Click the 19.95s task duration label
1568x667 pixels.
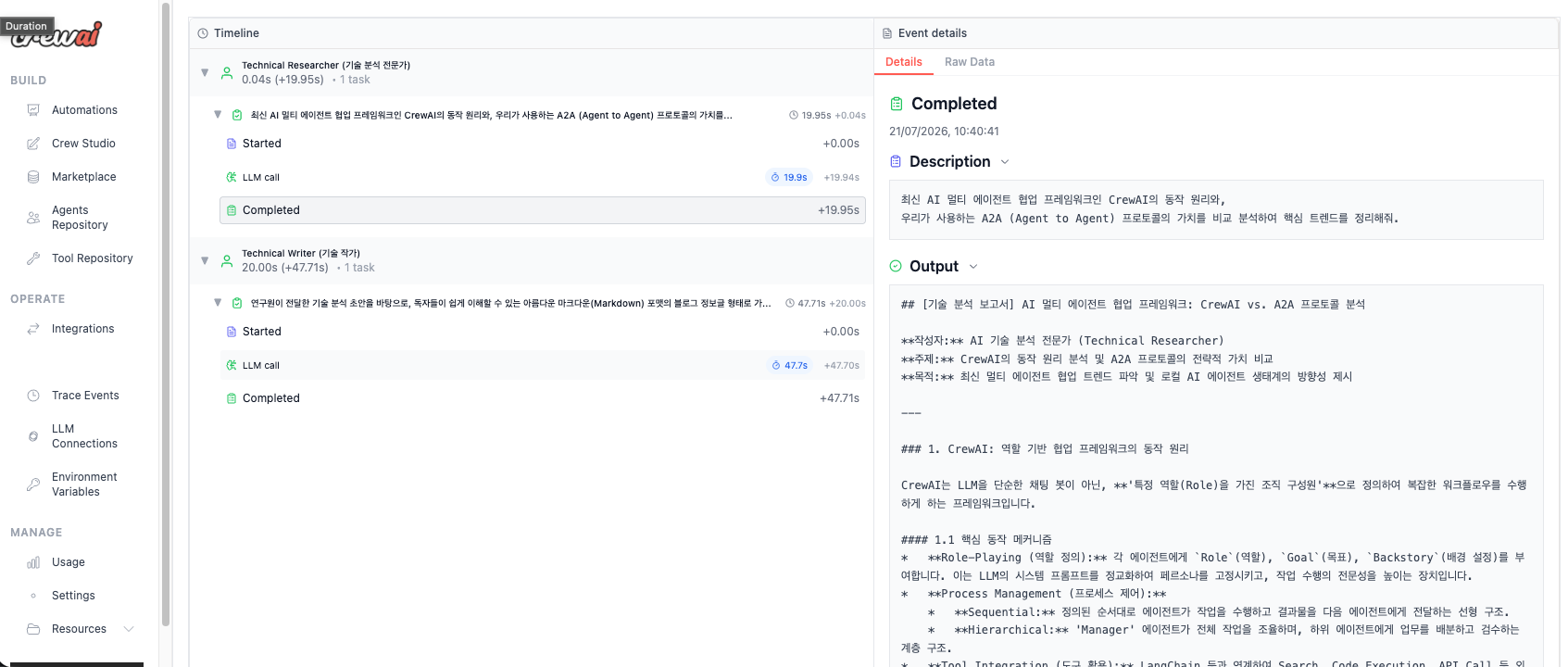(816, 115)
